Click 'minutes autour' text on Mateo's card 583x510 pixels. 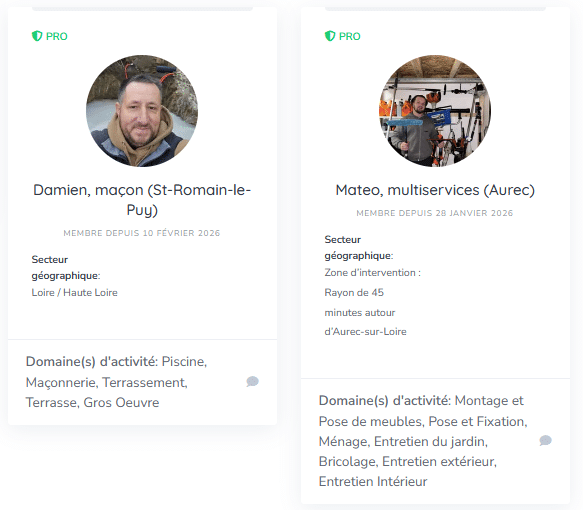[360, 313]
